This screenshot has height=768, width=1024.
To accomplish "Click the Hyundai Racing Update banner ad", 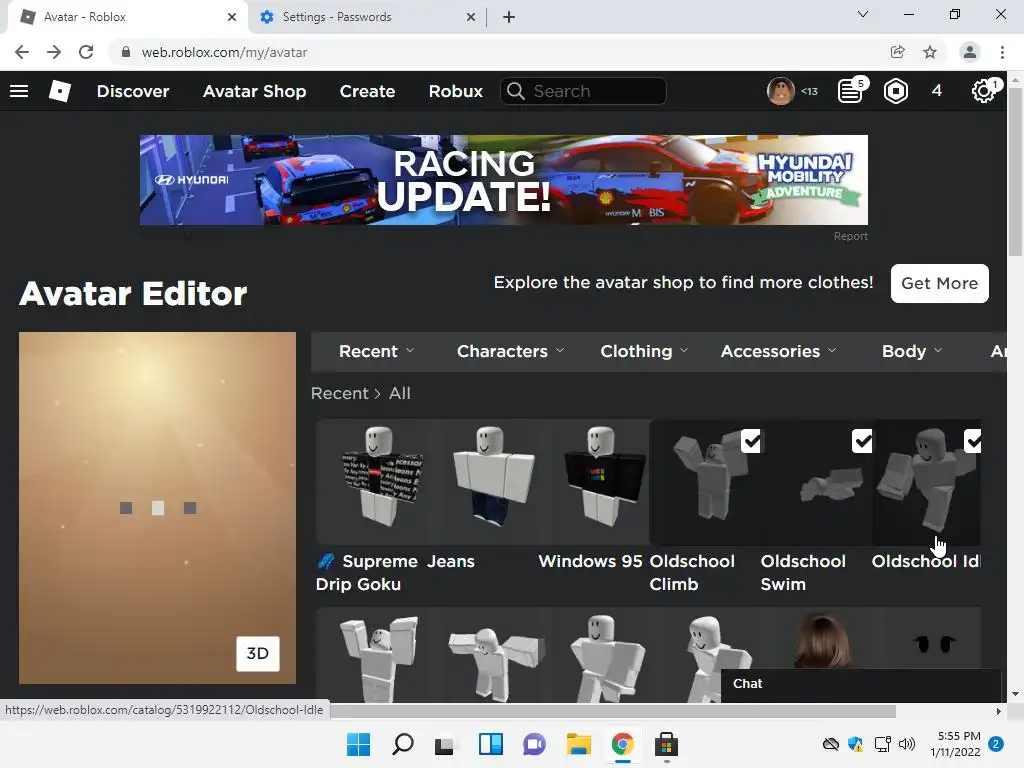I will click(504, 180).
